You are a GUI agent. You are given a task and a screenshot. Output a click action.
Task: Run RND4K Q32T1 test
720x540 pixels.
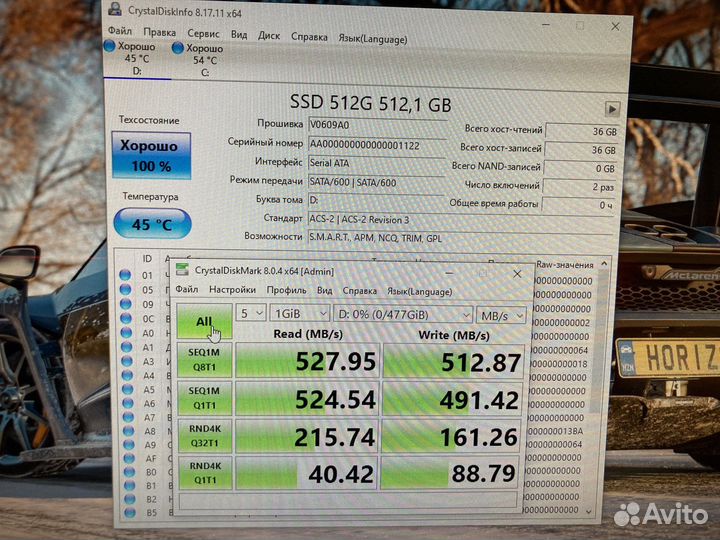(205, 436)
